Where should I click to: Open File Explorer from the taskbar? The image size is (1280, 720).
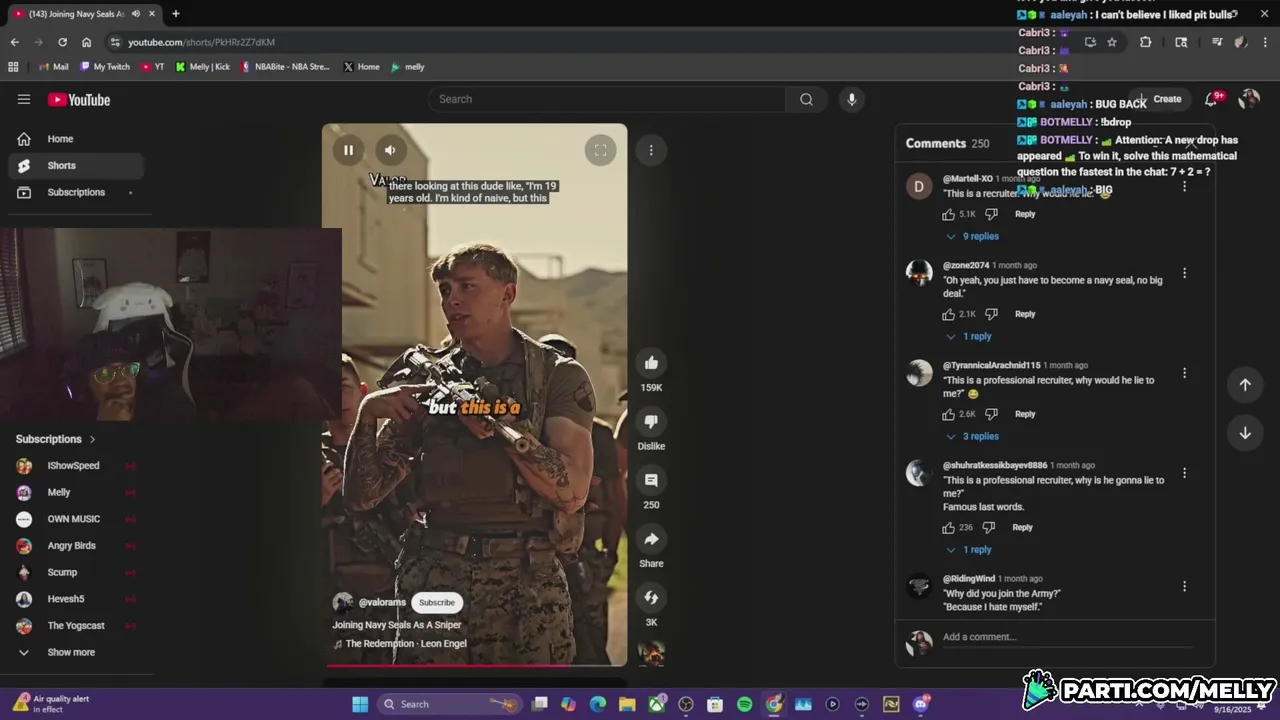pos(627,704)
